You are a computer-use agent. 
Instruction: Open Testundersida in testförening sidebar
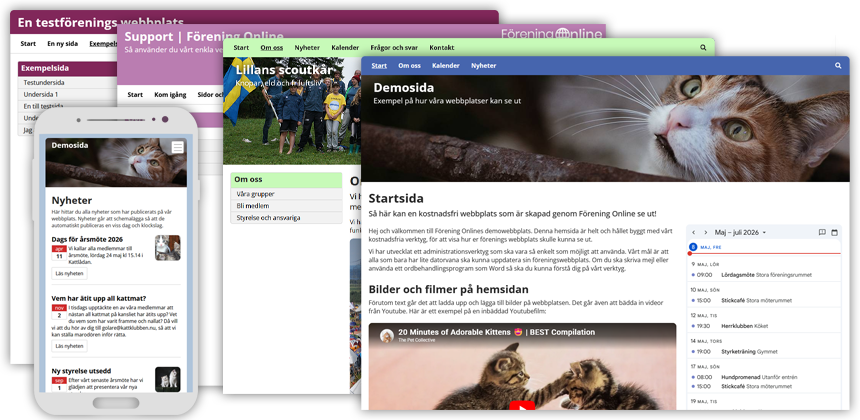tap(69, 83)
